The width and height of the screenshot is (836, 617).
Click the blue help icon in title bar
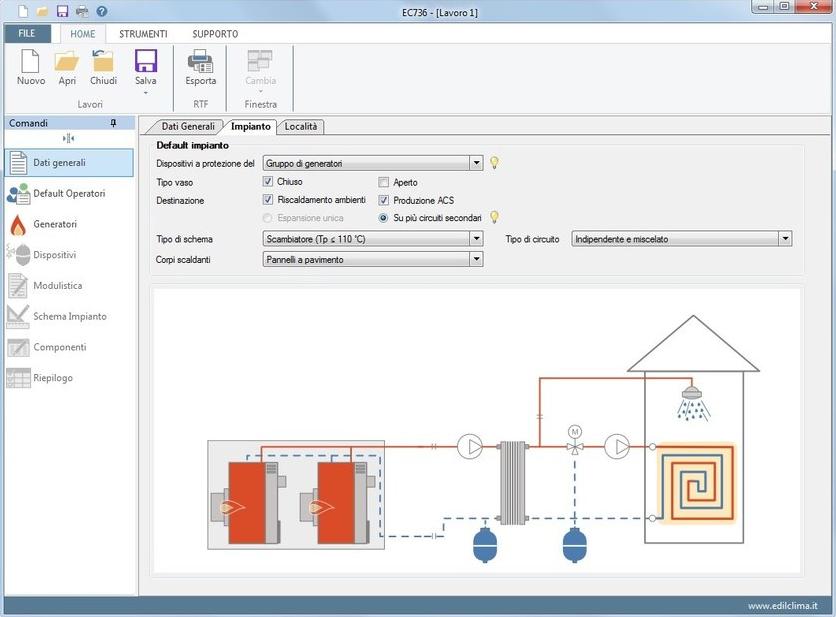click(101, 11)
